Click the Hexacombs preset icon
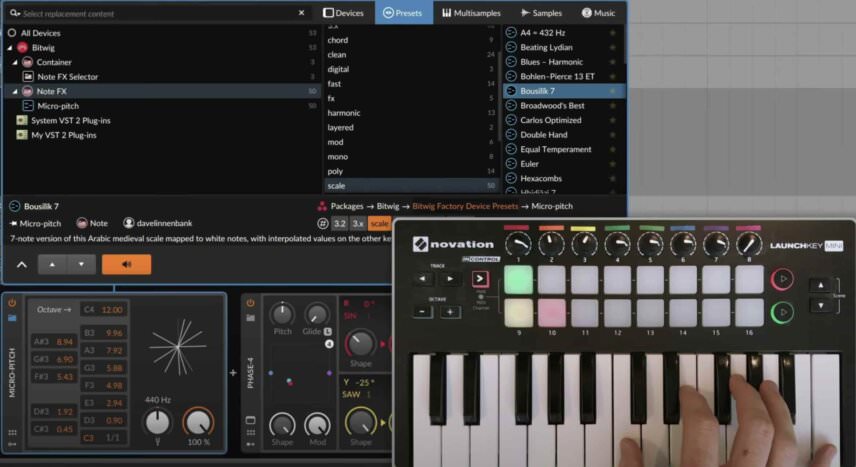 click(511, 178)
